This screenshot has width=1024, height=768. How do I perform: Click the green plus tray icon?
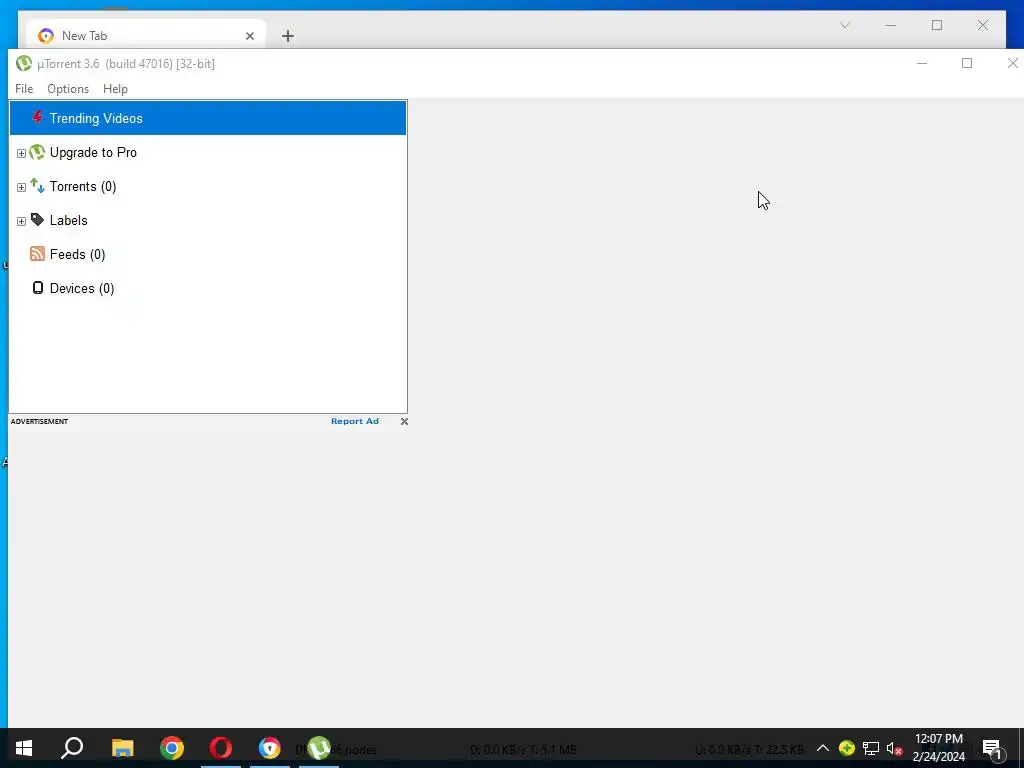pos(847,748)
